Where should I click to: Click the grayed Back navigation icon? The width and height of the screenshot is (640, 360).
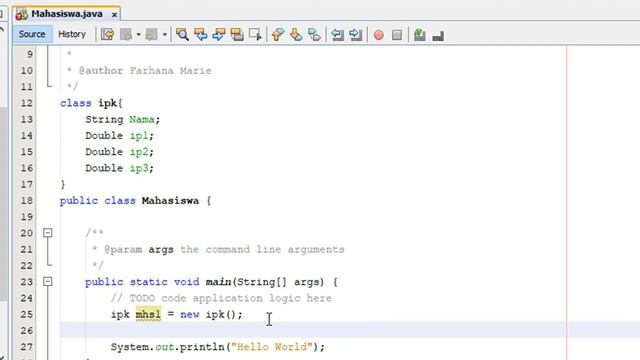[x=126, y=35]
